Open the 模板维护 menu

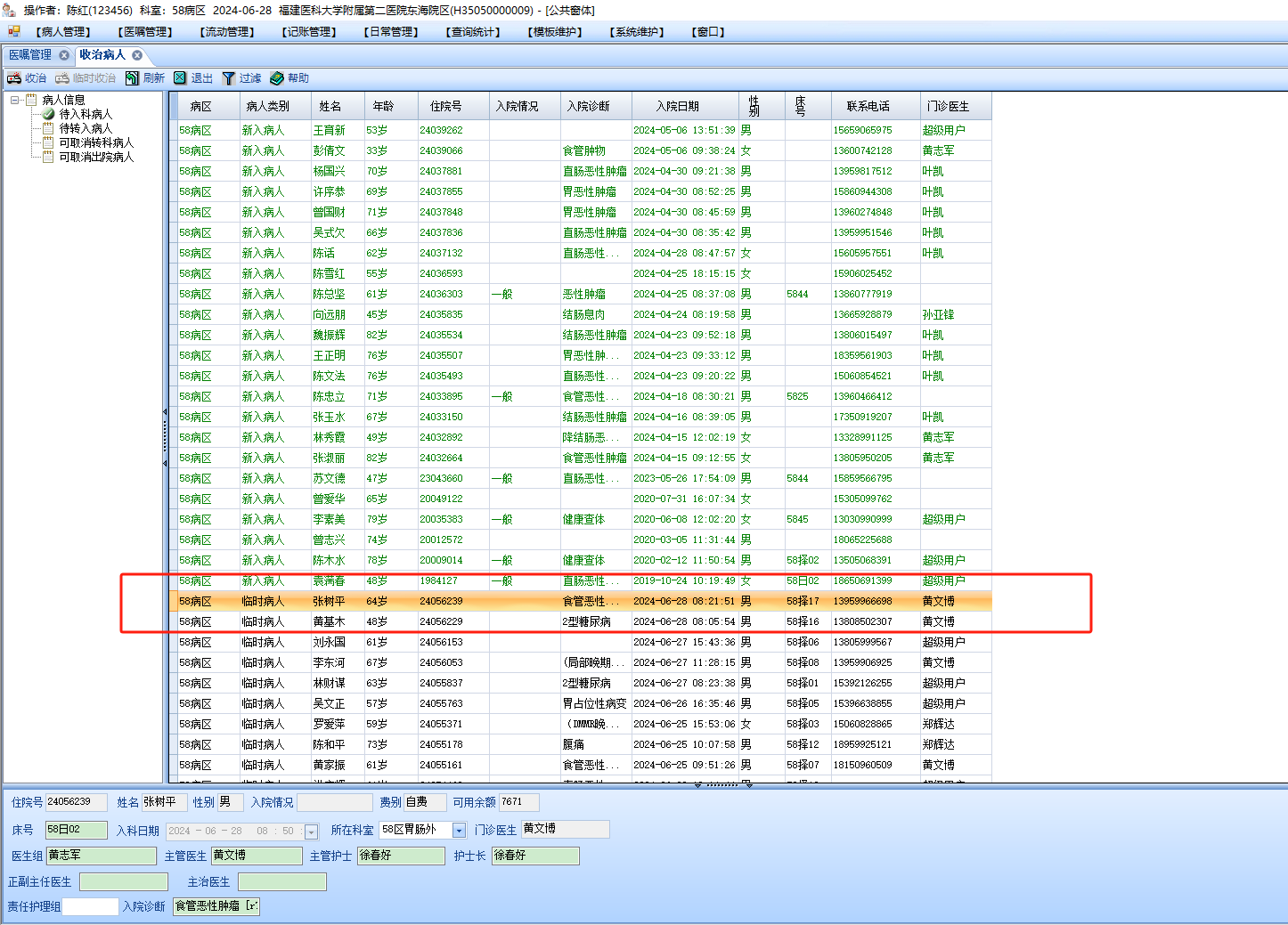pos(554,32)
